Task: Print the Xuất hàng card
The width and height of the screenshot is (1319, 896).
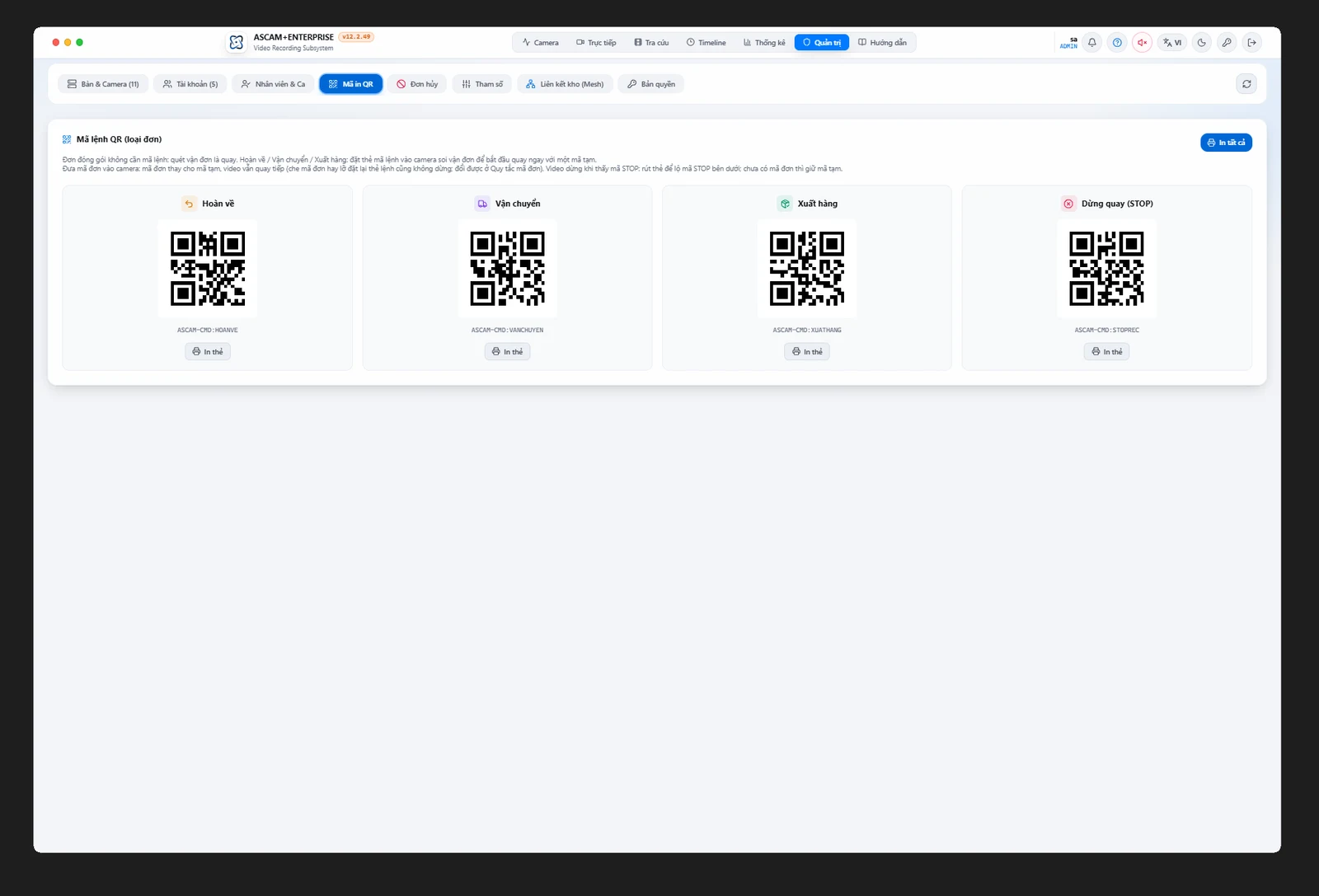Action: [x=807, y=352]
